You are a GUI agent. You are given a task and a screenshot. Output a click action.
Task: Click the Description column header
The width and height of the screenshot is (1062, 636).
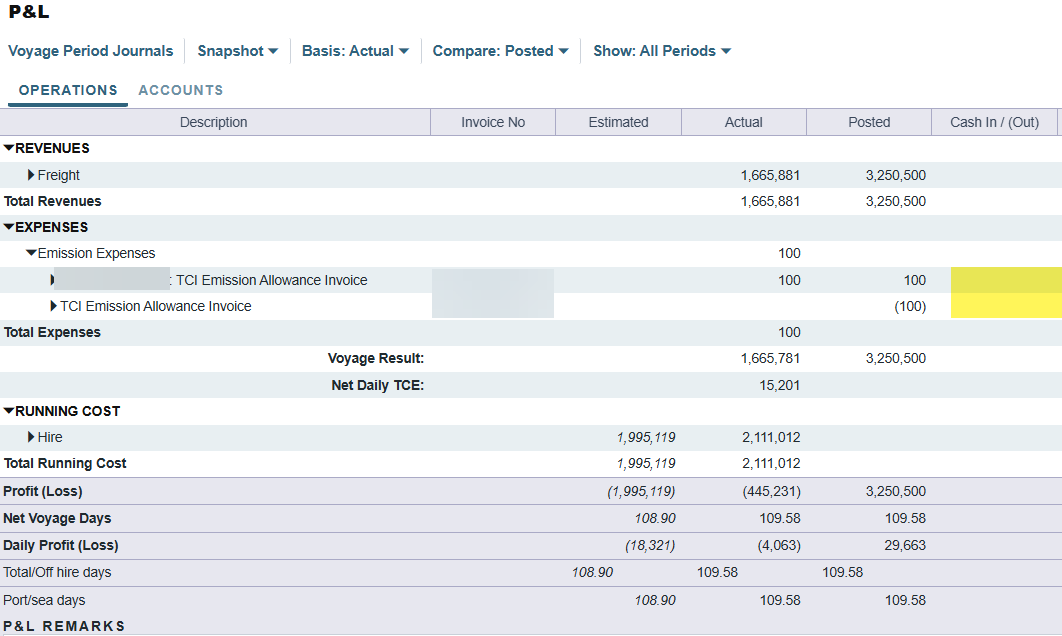pyautogui.click(x=213, y=122)
